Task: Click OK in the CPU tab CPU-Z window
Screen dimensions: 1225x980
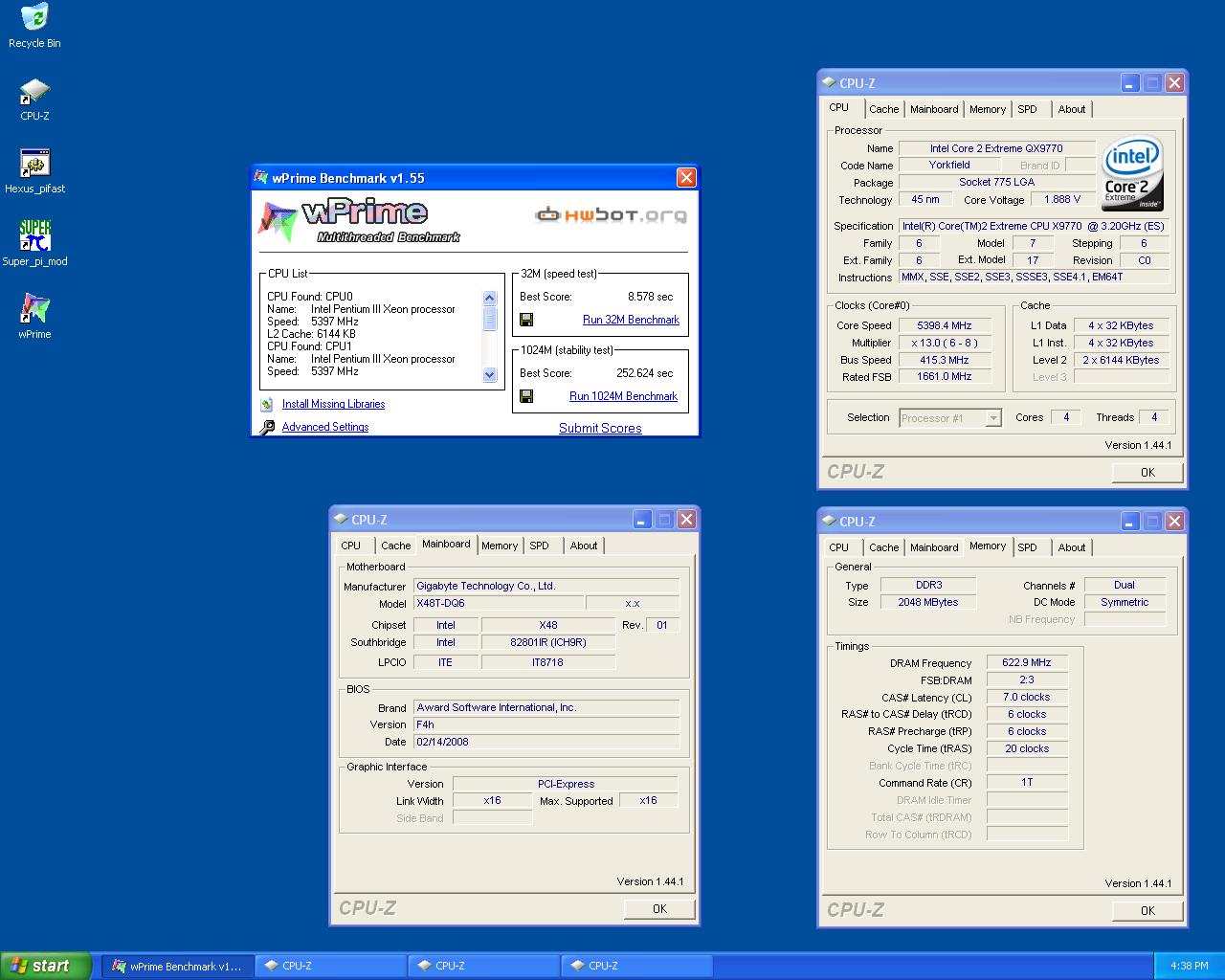Action: point(1147,473)
